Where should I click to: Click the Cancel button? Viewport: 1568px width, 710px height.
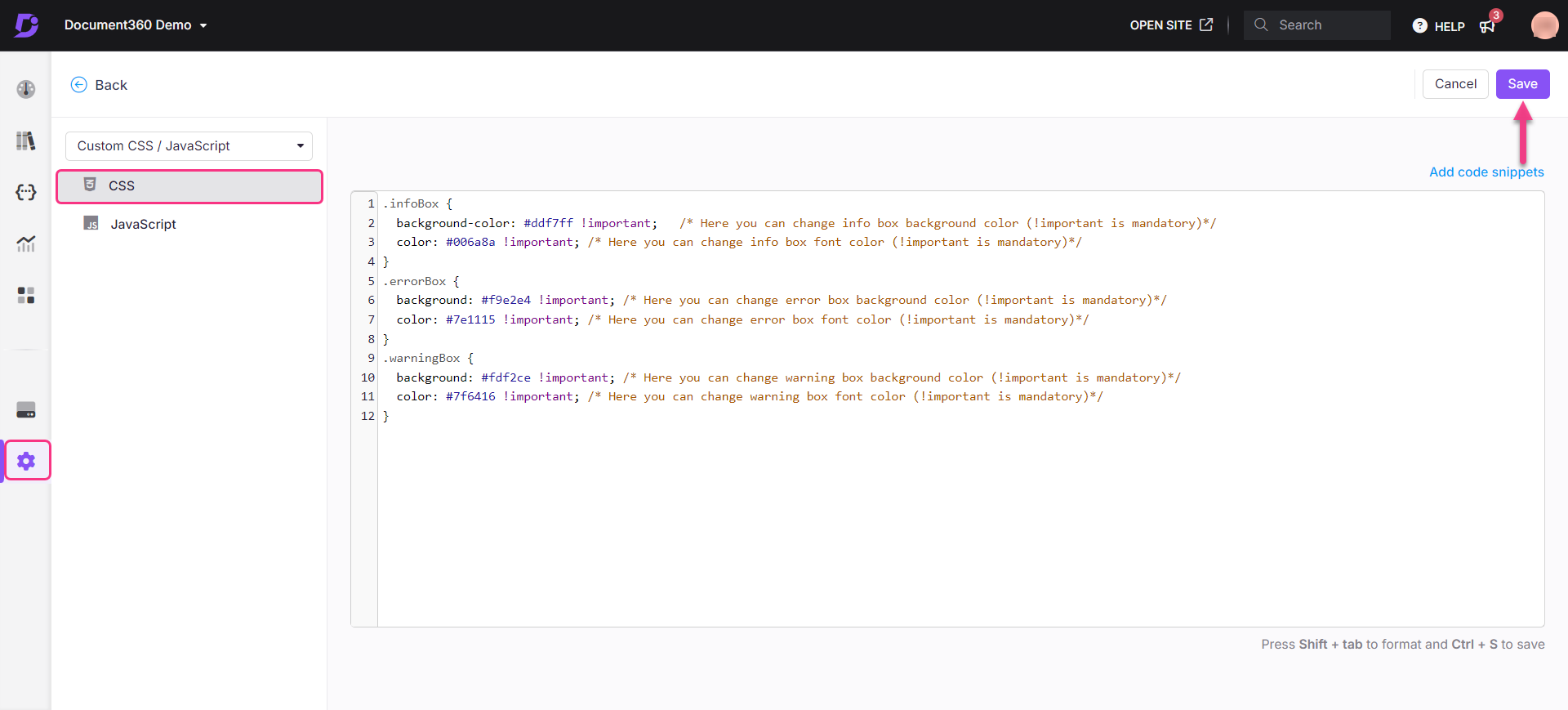point(1455,84)
